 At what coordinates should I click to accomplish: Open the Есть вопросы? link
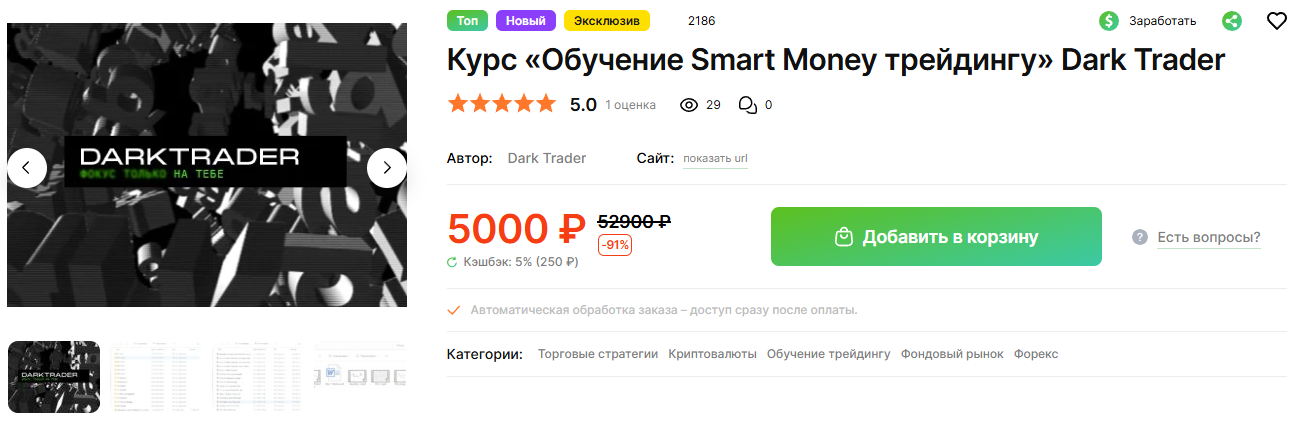coord(1209,237)
